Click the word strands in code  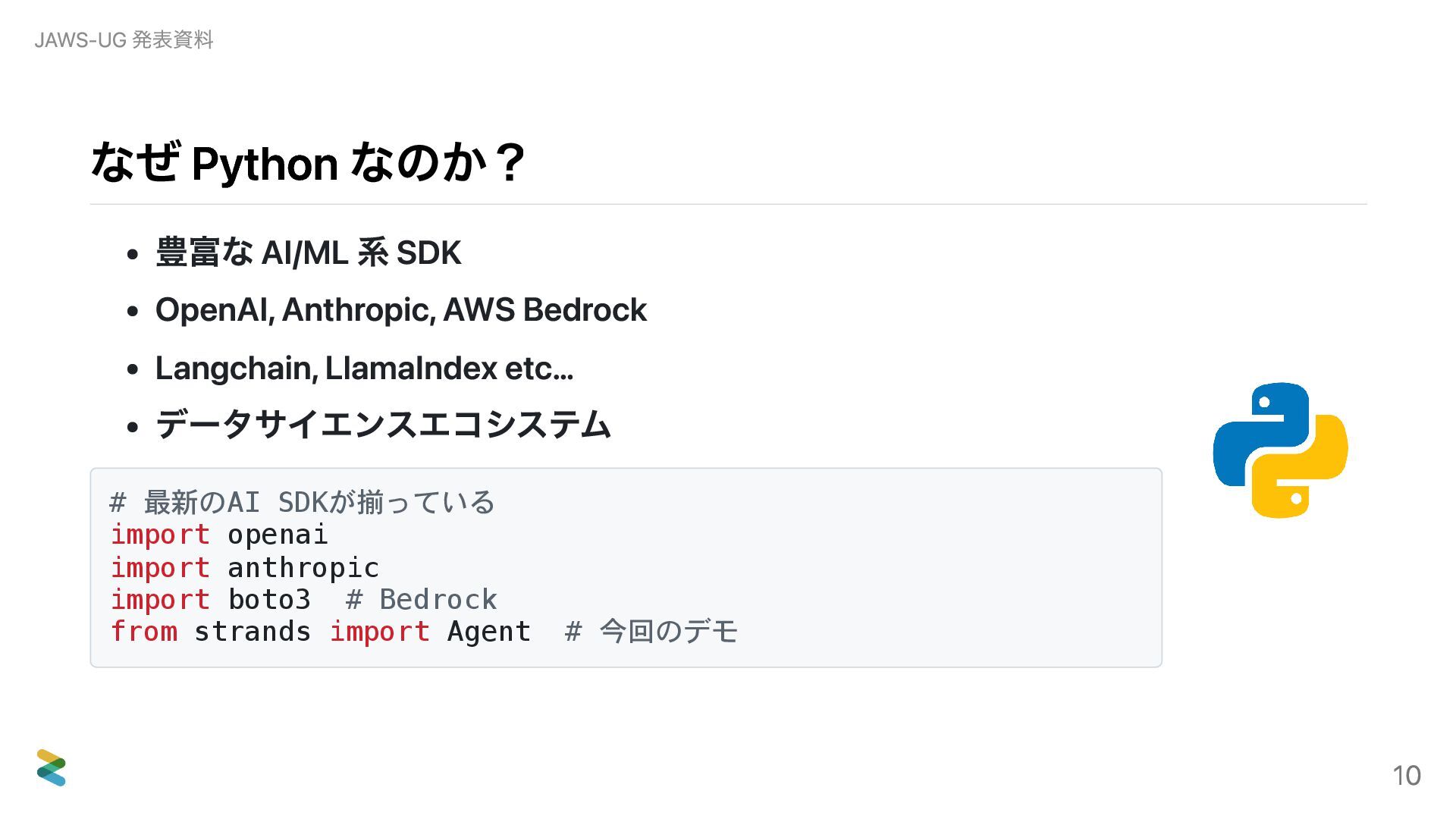[x=253, y=632]
